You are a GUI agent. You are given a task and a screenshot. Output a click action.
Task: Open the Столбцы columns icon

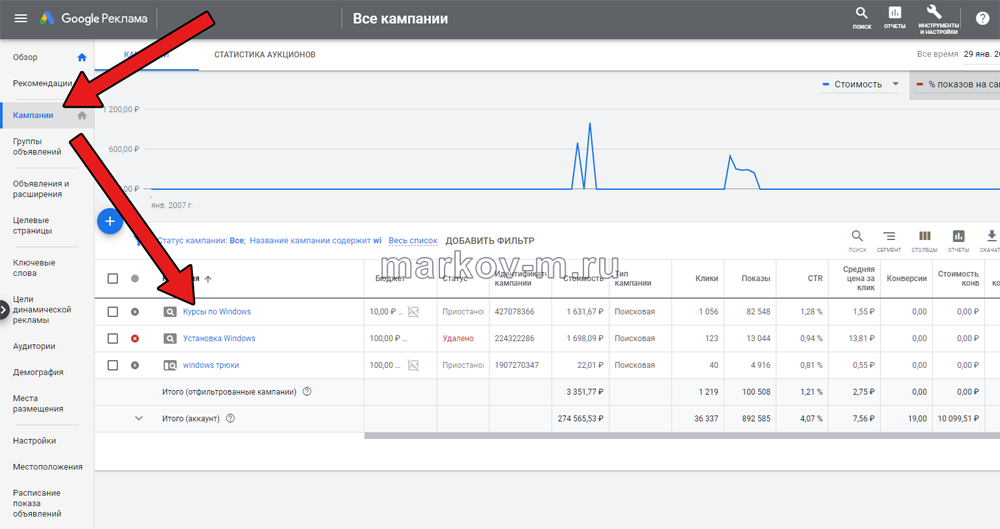tap(925, 238)
